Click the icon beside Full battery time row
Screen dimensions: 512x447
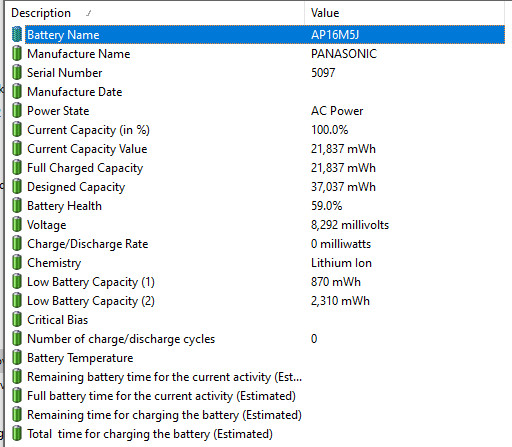pyautogui.click(x=17, y=395)
